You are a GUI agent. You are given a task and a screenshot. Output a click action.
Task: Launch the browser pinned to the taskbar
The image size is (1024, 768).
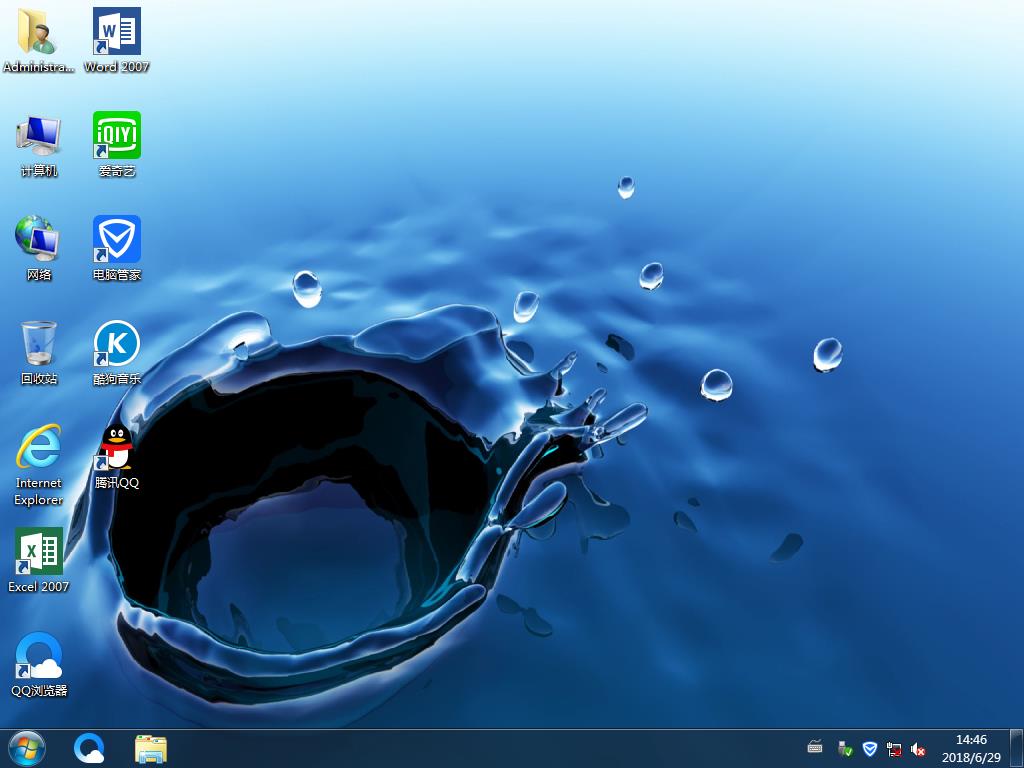(89, 748)
